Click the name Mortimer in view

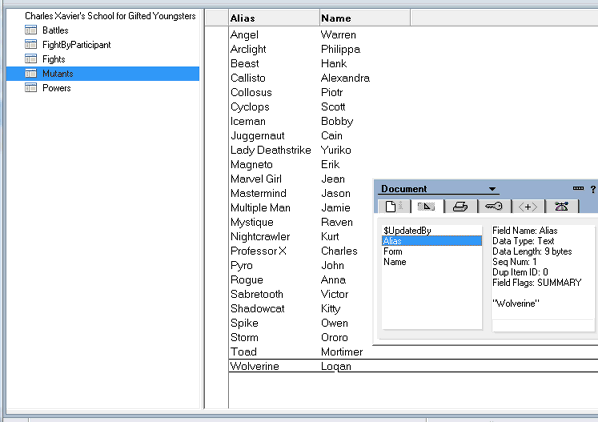tap(342, 351)
